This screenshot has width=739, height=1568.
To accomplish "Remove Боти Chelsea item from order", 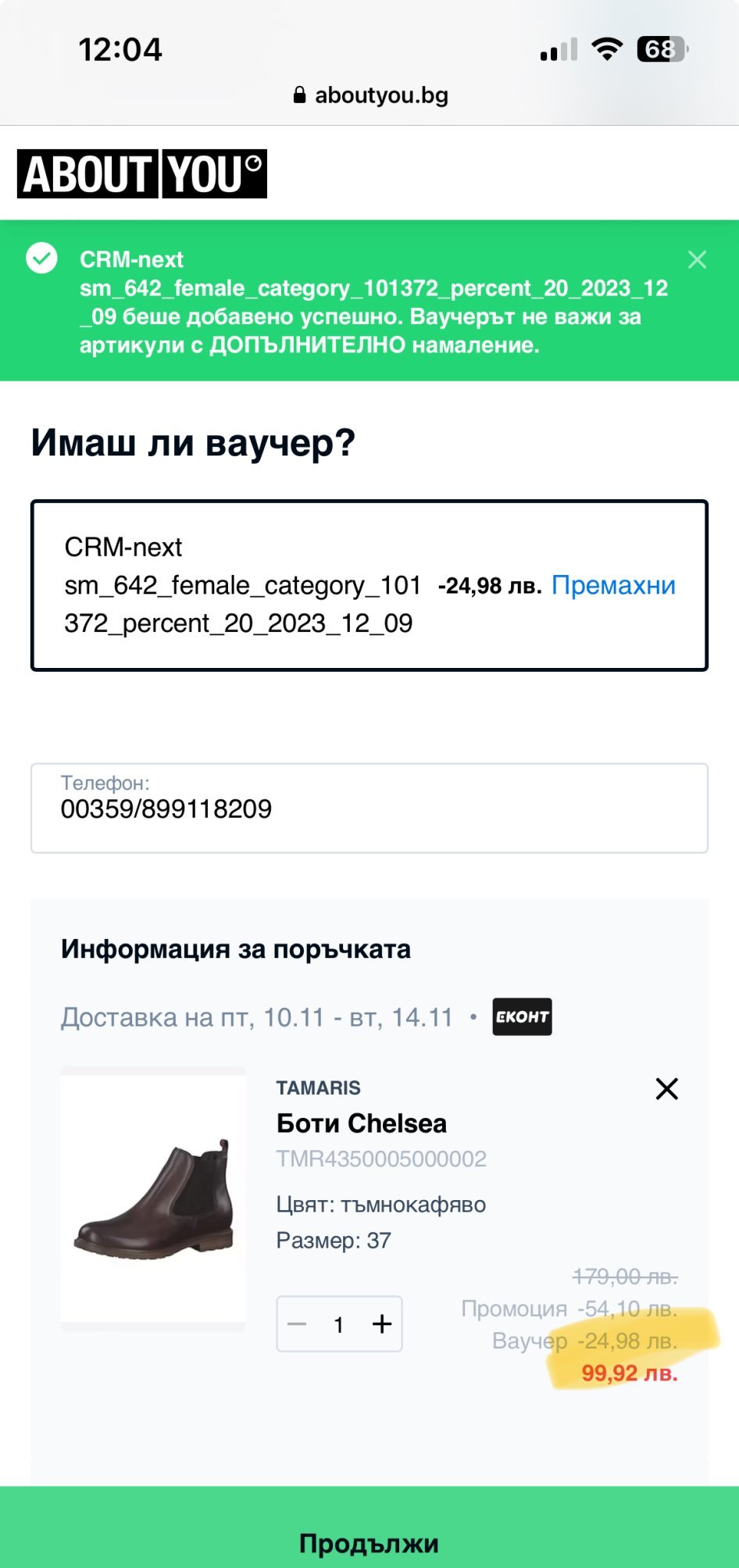I will [666, 1088].
